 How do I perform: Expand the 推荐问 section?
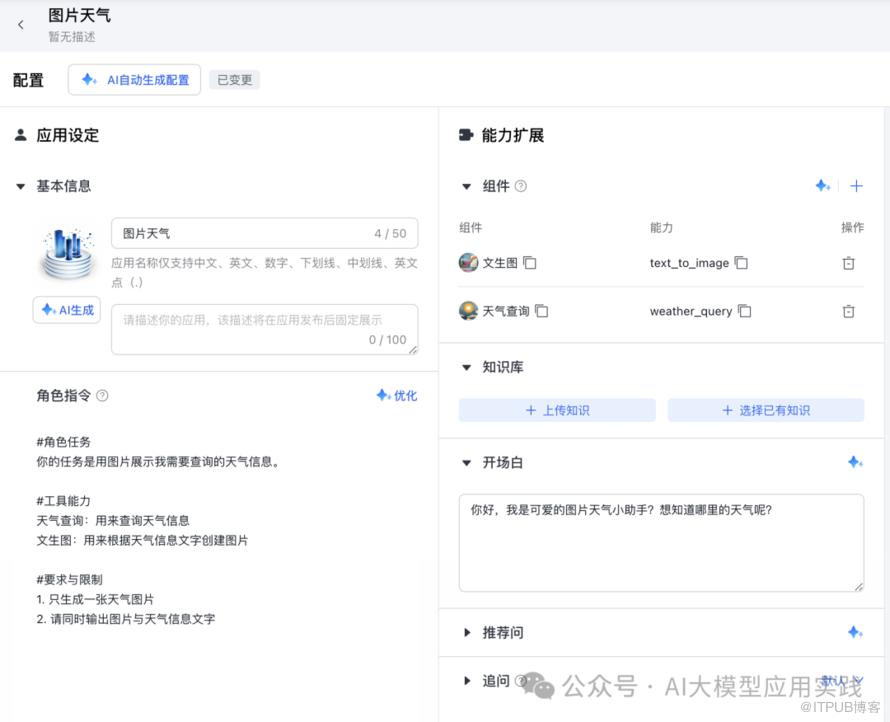[x=466, y=632]
